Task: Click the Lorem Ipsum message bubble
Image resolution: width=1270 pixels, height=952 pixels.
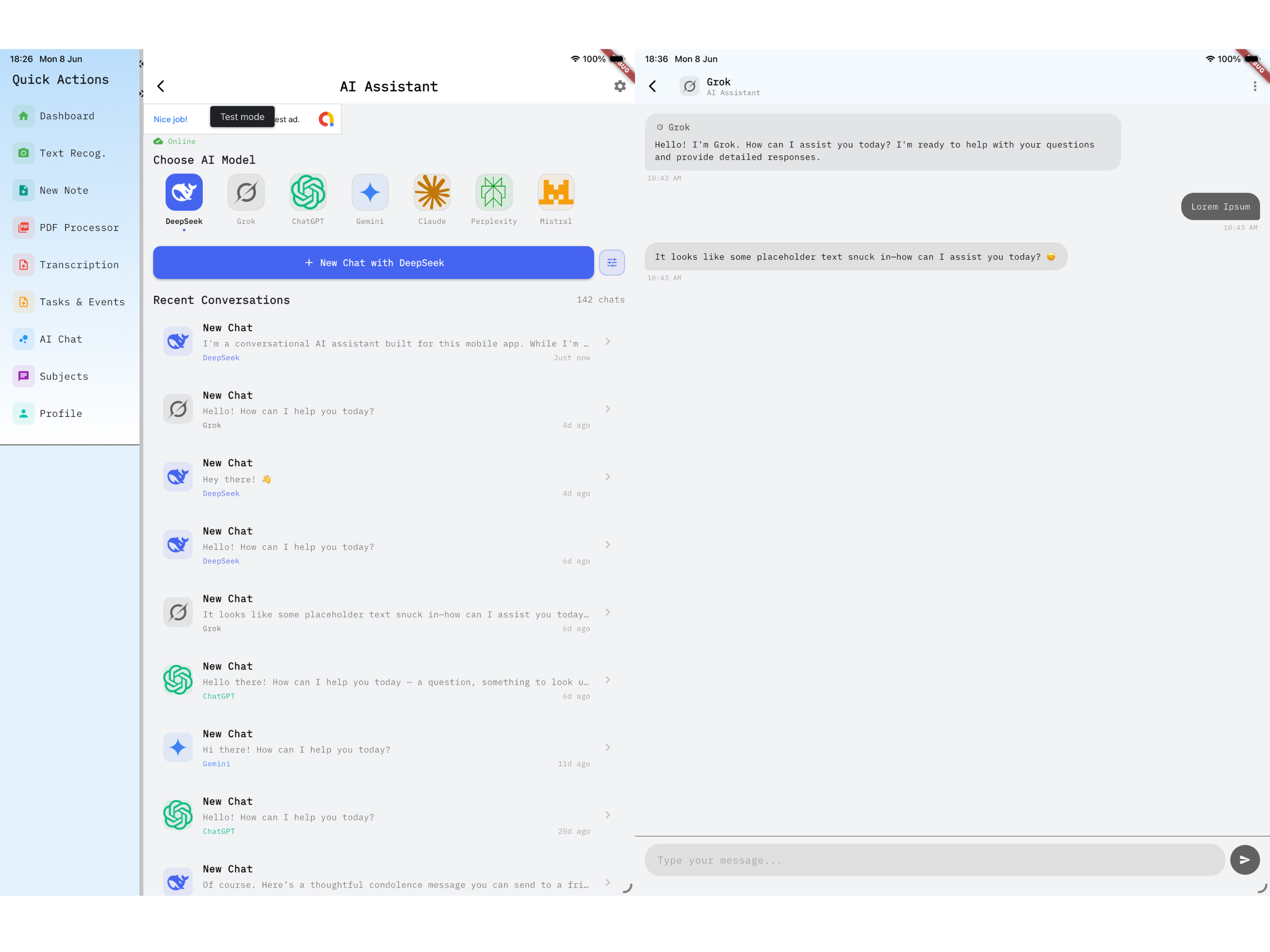Action: coord(1220,207)
